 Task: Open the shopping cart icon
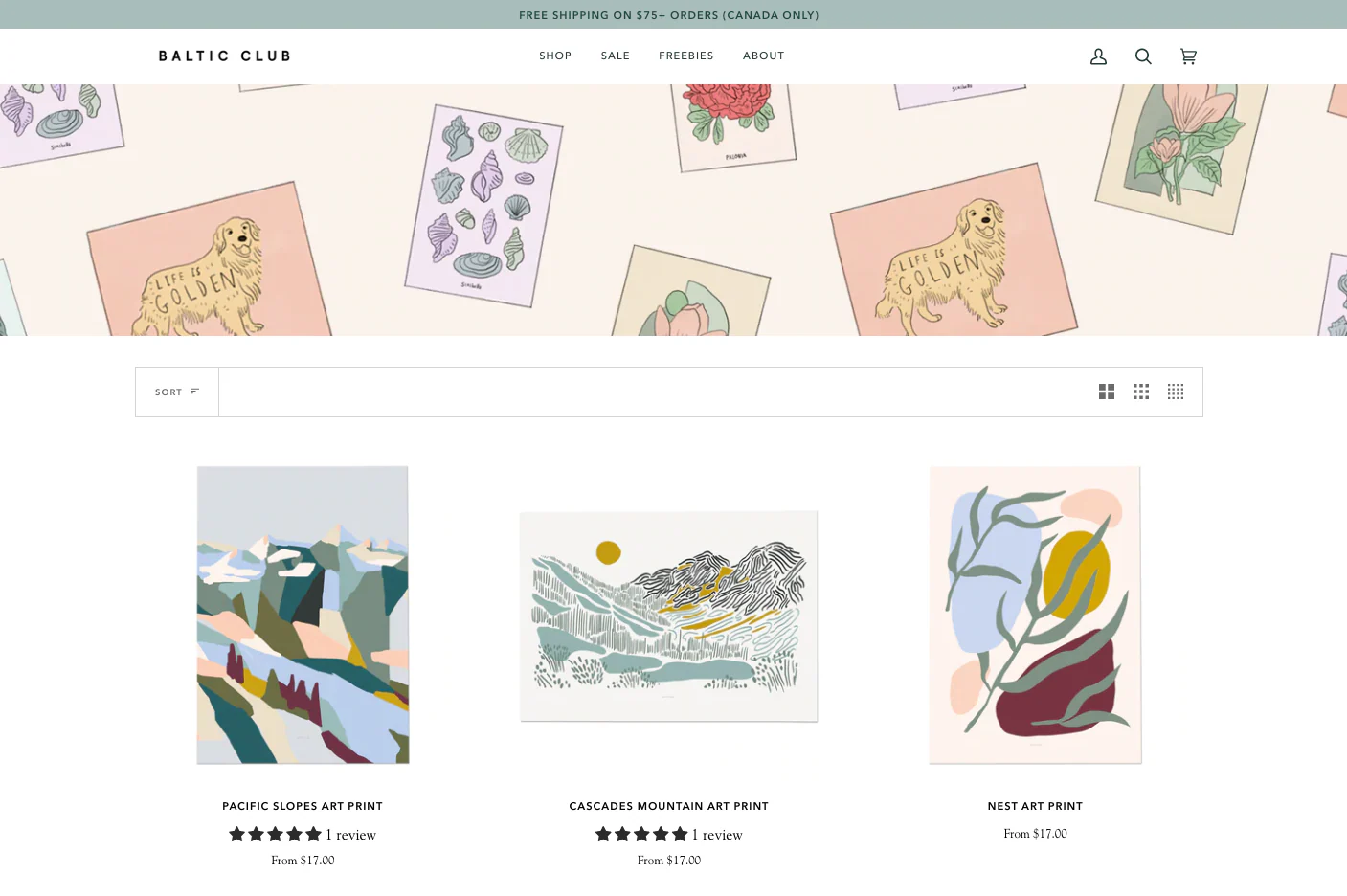1188,56
